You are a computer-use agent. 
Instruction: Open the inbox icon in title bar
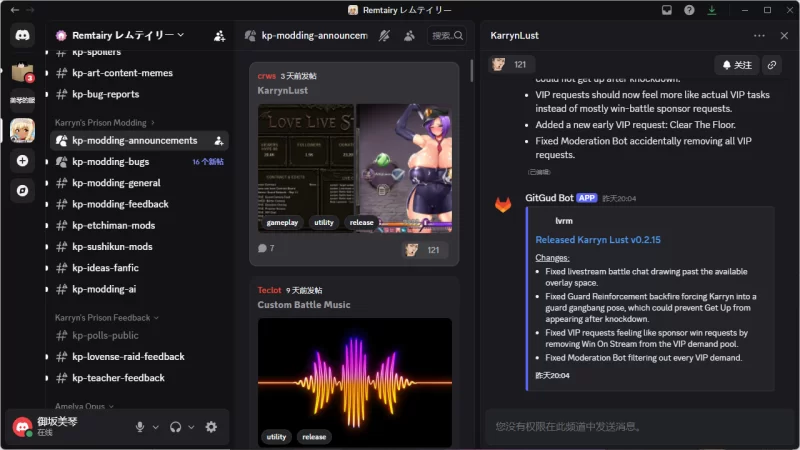click(x=666, y=10)
